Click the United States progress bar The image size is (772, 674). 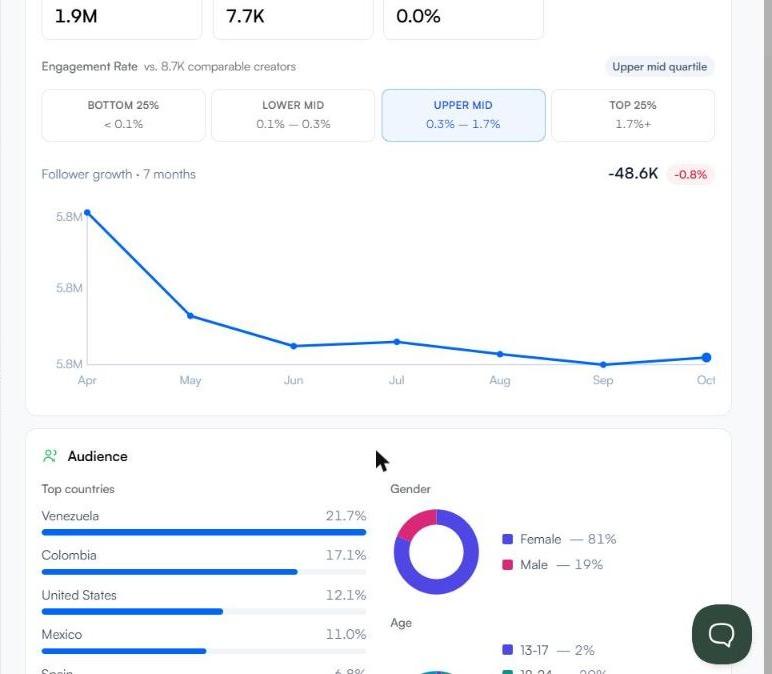point(204,611)
